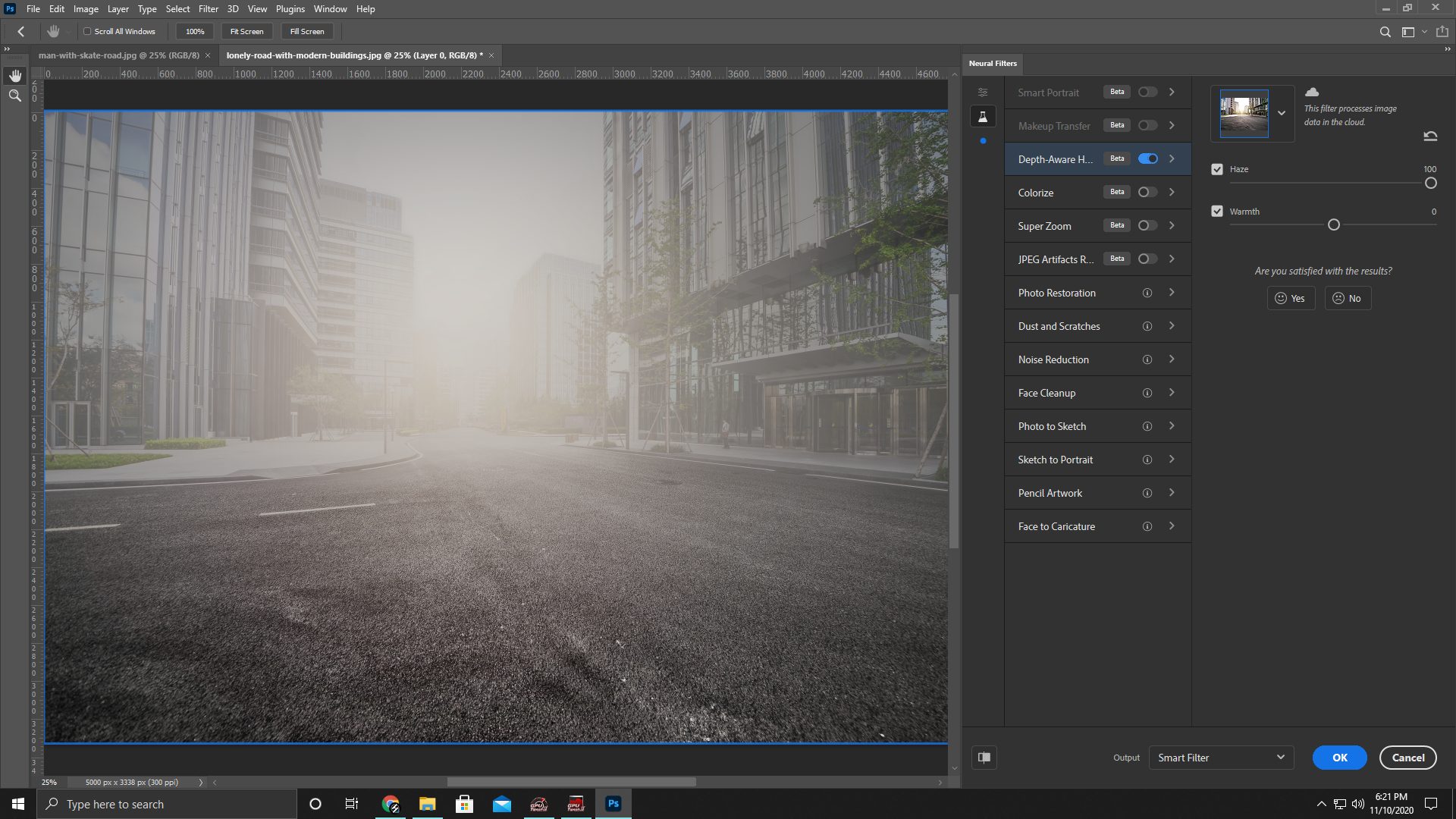Click the featured filters sliders icon
Image resolution: width=1456 pixels, height=819 pixels.
983,93
